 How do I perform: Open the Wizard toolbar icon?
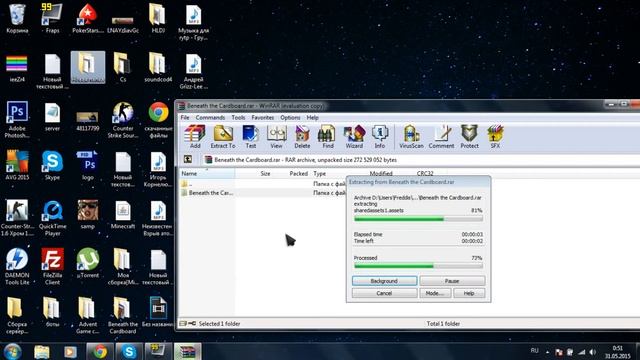354,137
